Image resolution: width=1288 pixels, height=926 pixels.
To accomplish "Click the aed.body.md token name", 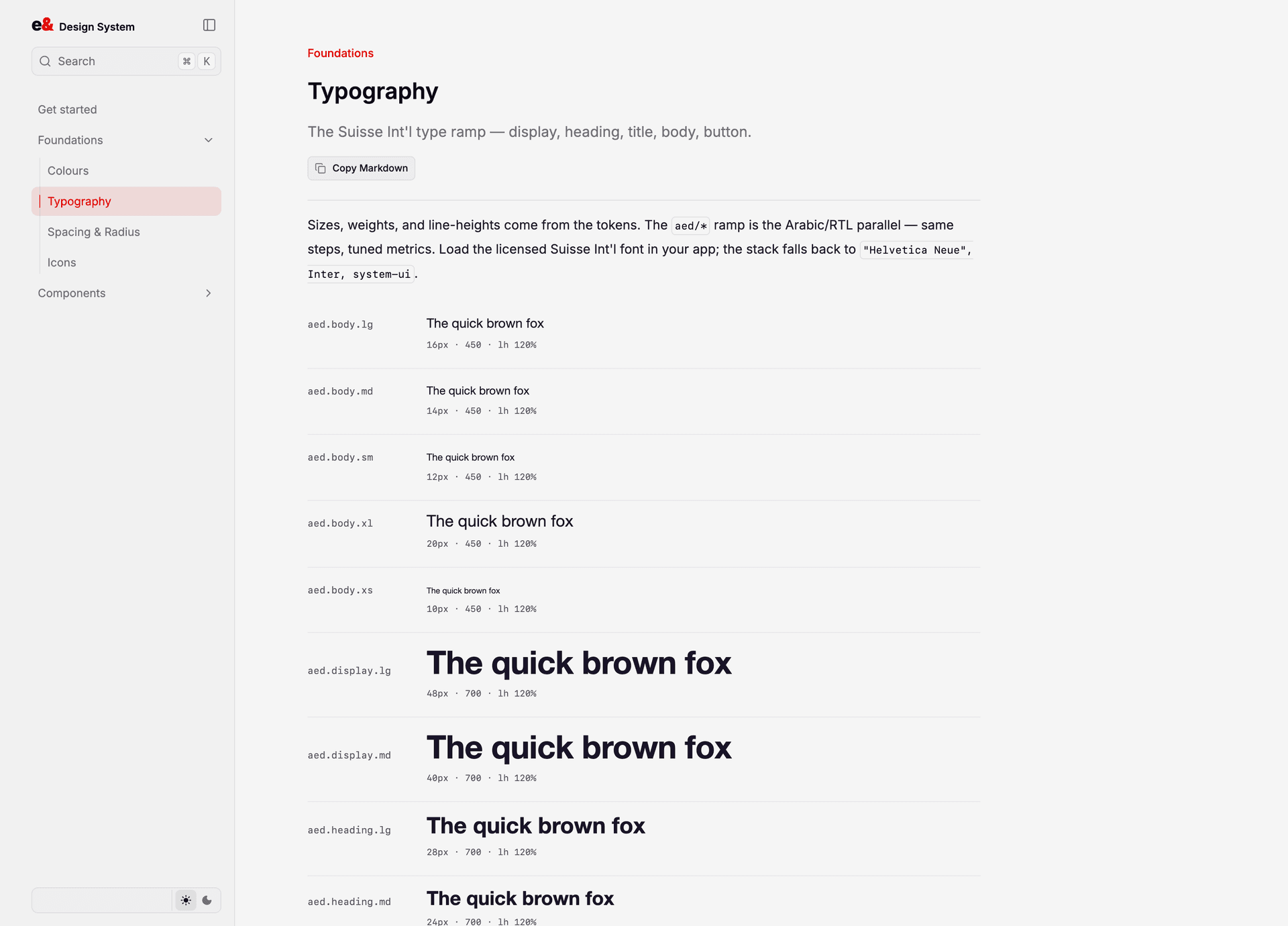I will click(x=340, y=391).
